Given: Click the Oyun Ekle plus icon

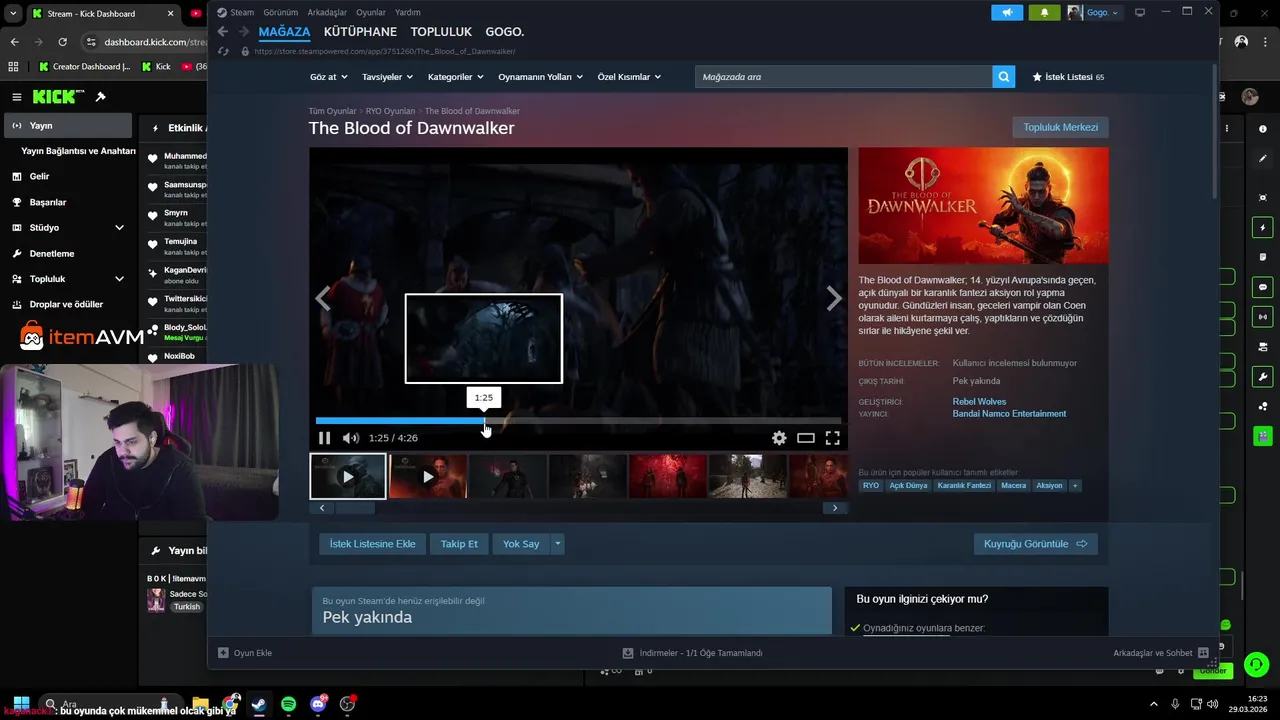Looking at the screenshot, I should [x=223, y=653].
